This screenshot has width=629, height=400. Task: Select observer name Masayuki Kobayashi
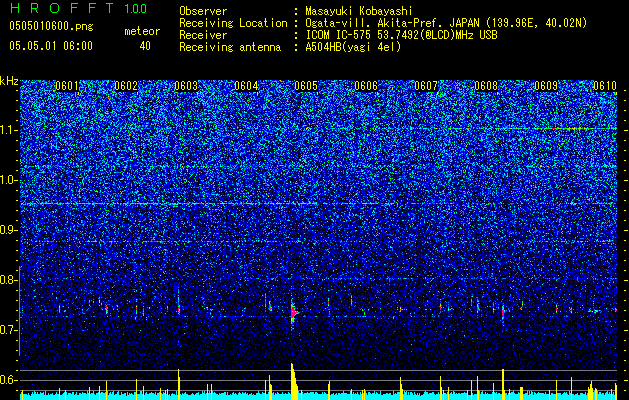tap(359, 11)
